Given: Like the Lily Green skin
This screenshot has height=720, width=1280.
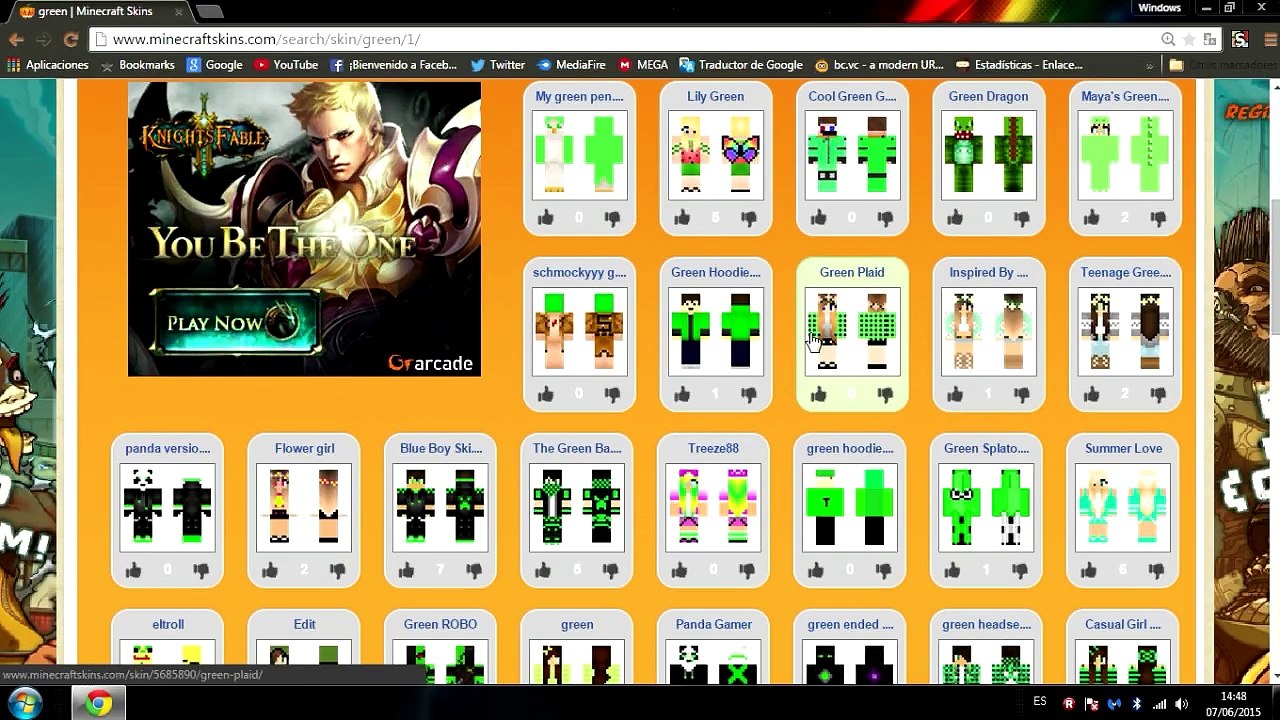Looking at the screenshot, I should pyautogui.click(x=682, y=218).
